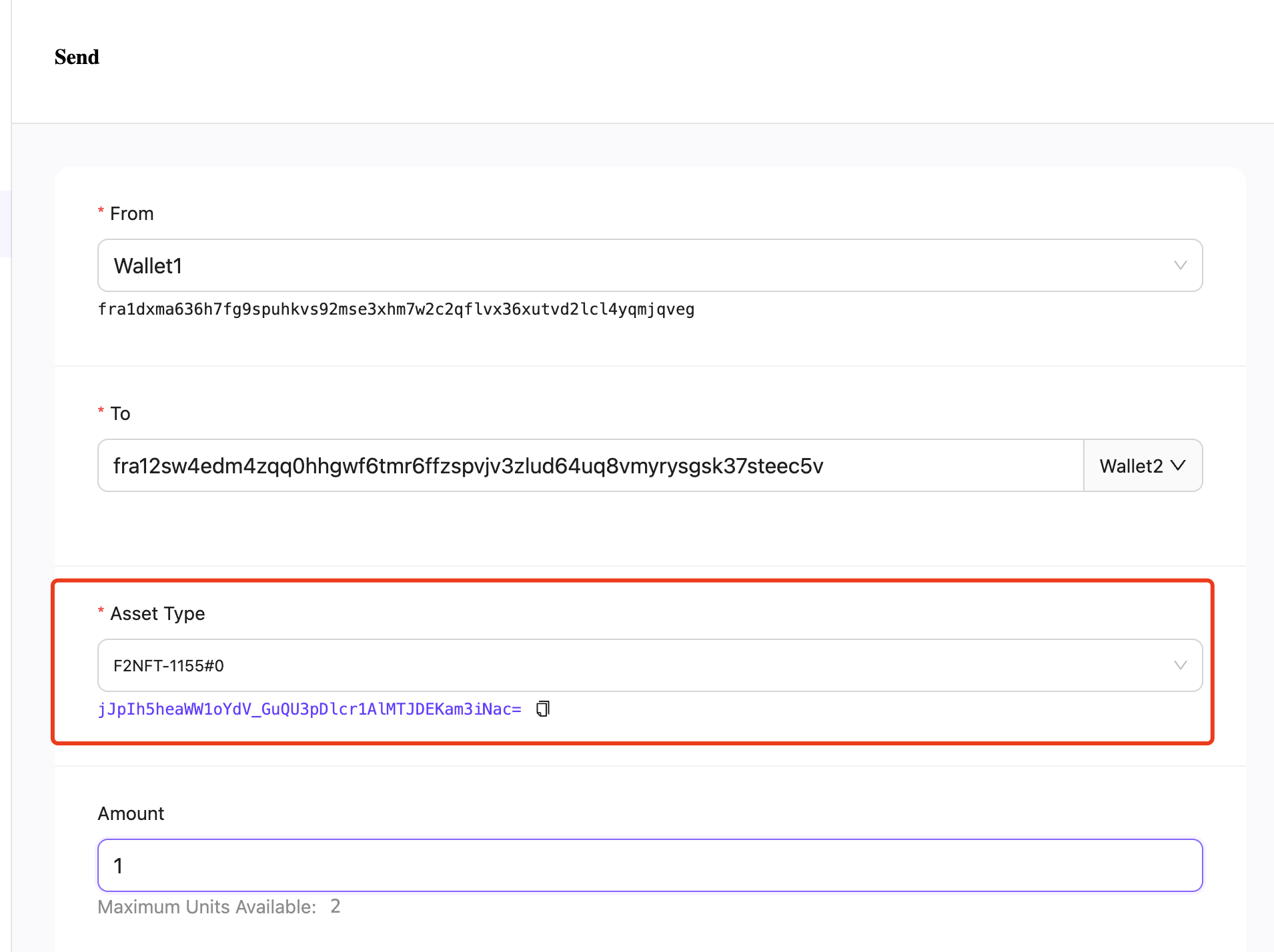
Task: Click the Amount label
Action: [131, 813]
